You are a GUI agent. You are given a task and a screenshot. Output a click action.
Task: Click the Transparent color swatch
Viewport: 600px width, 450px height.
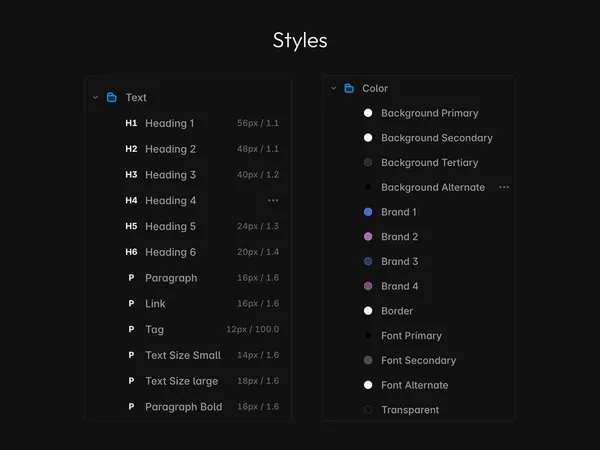coord(368,410)
